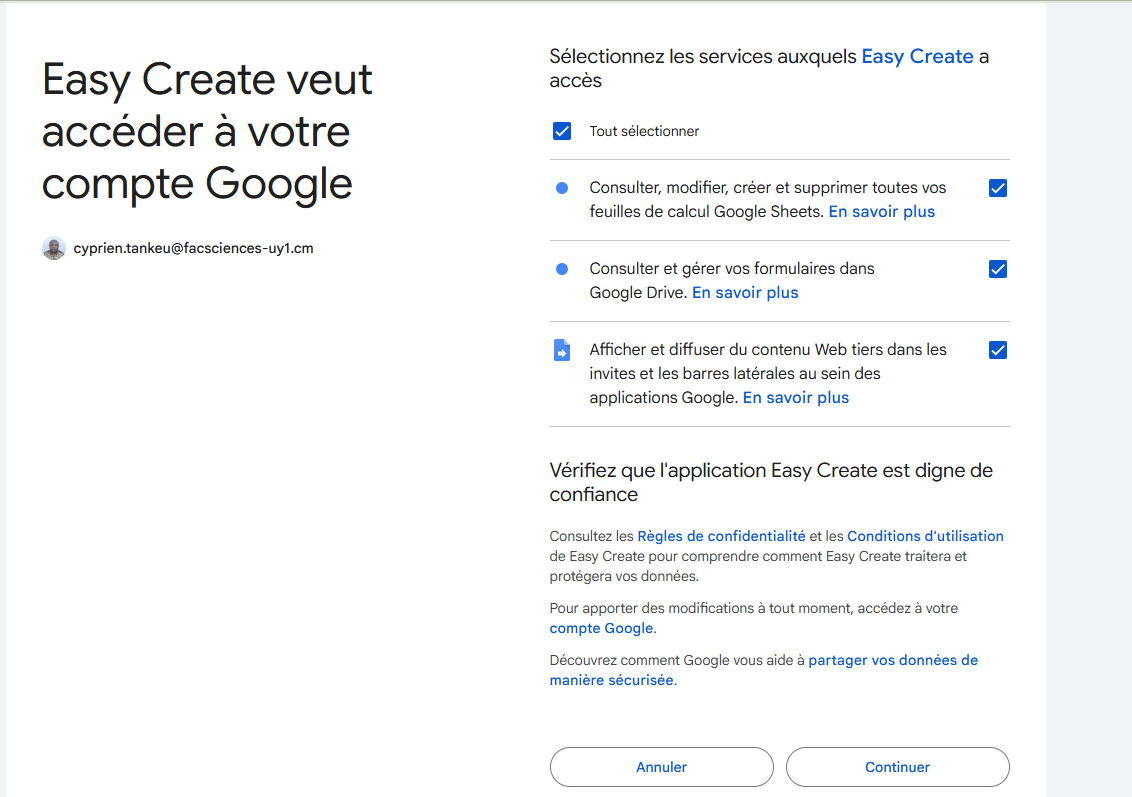
Task: Uncheck the Google Drive forms access checkbox
Action: [x=997, y=269]
